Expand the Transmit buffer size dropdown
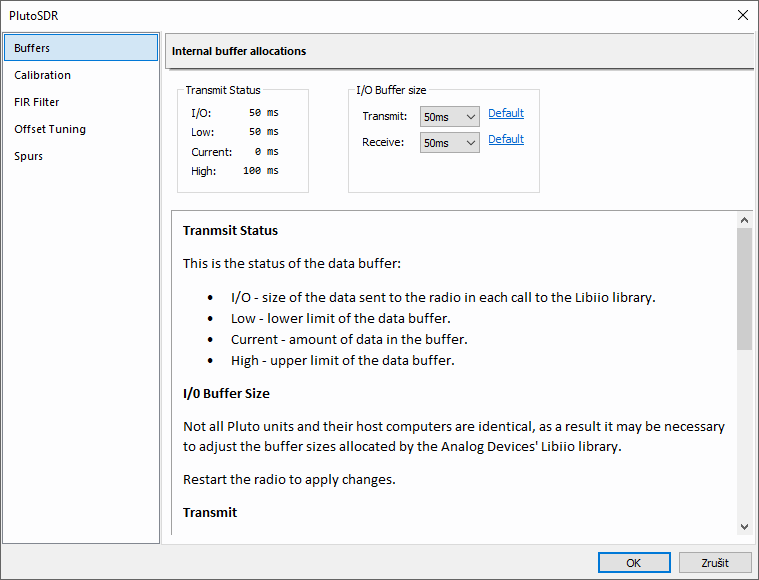This screenshot has width=759, height=580. pos(450,117)
